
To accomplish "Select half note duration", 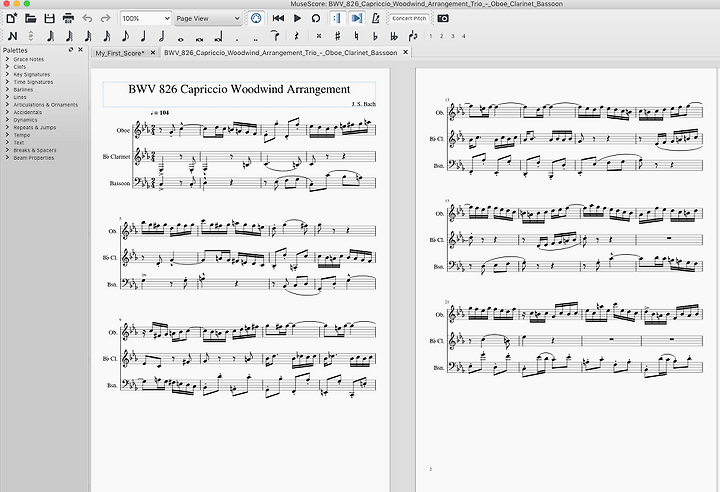I will 162,36.
